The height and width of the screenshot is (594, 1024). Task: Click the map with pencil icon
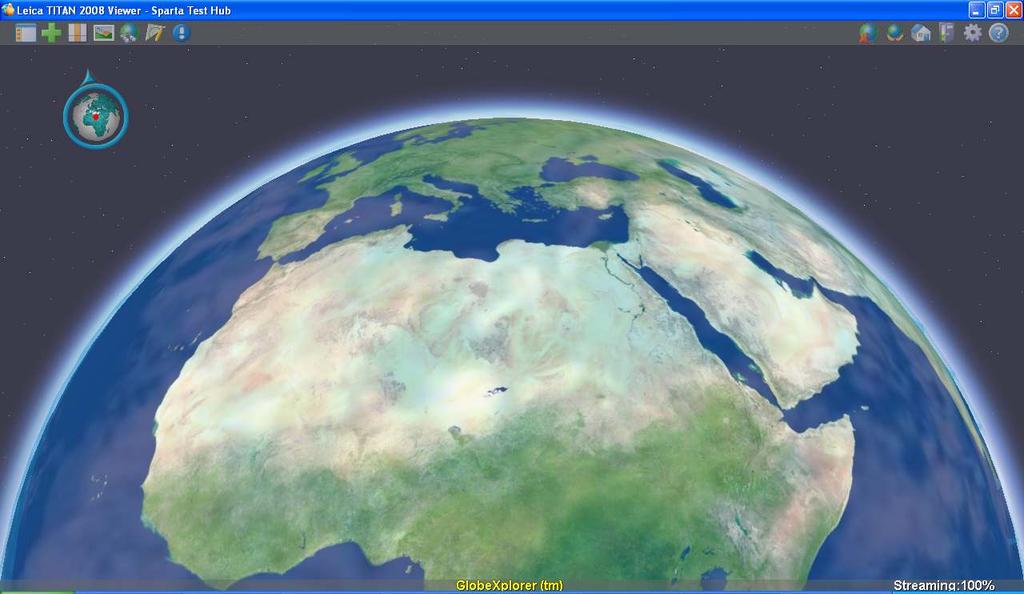tap(155, 33)
